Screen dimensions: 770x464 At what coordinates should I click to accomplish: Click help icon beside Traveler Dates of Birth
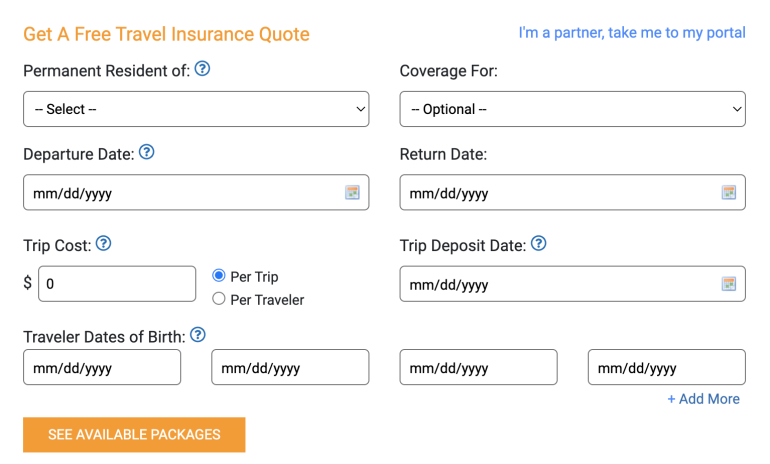[x=198, y=334]
